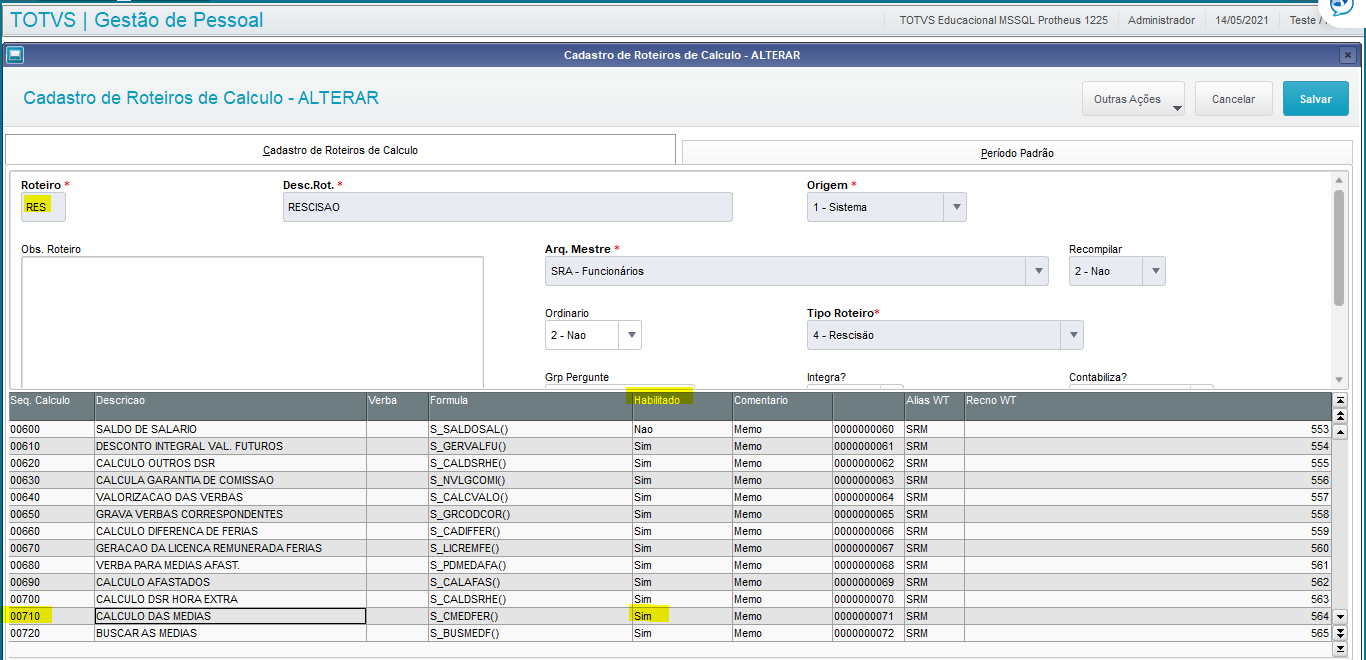The height and width of the screenshot is (660, 1366).
Task: Select the CALCULO AFASTADOS cell
Action: point(230,582)
